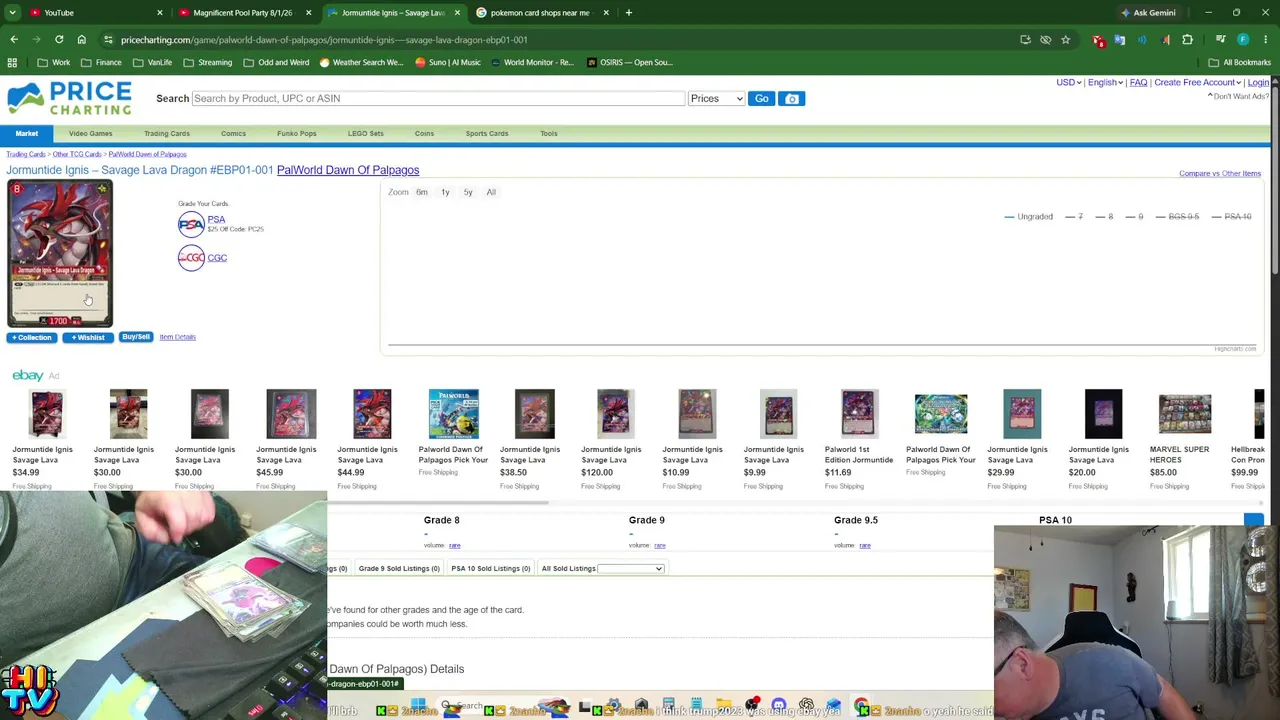The width and height of the screenshot is (1280, 720).
Task: Open the Jormuntide Ignis card image
Action: [60, 254]
